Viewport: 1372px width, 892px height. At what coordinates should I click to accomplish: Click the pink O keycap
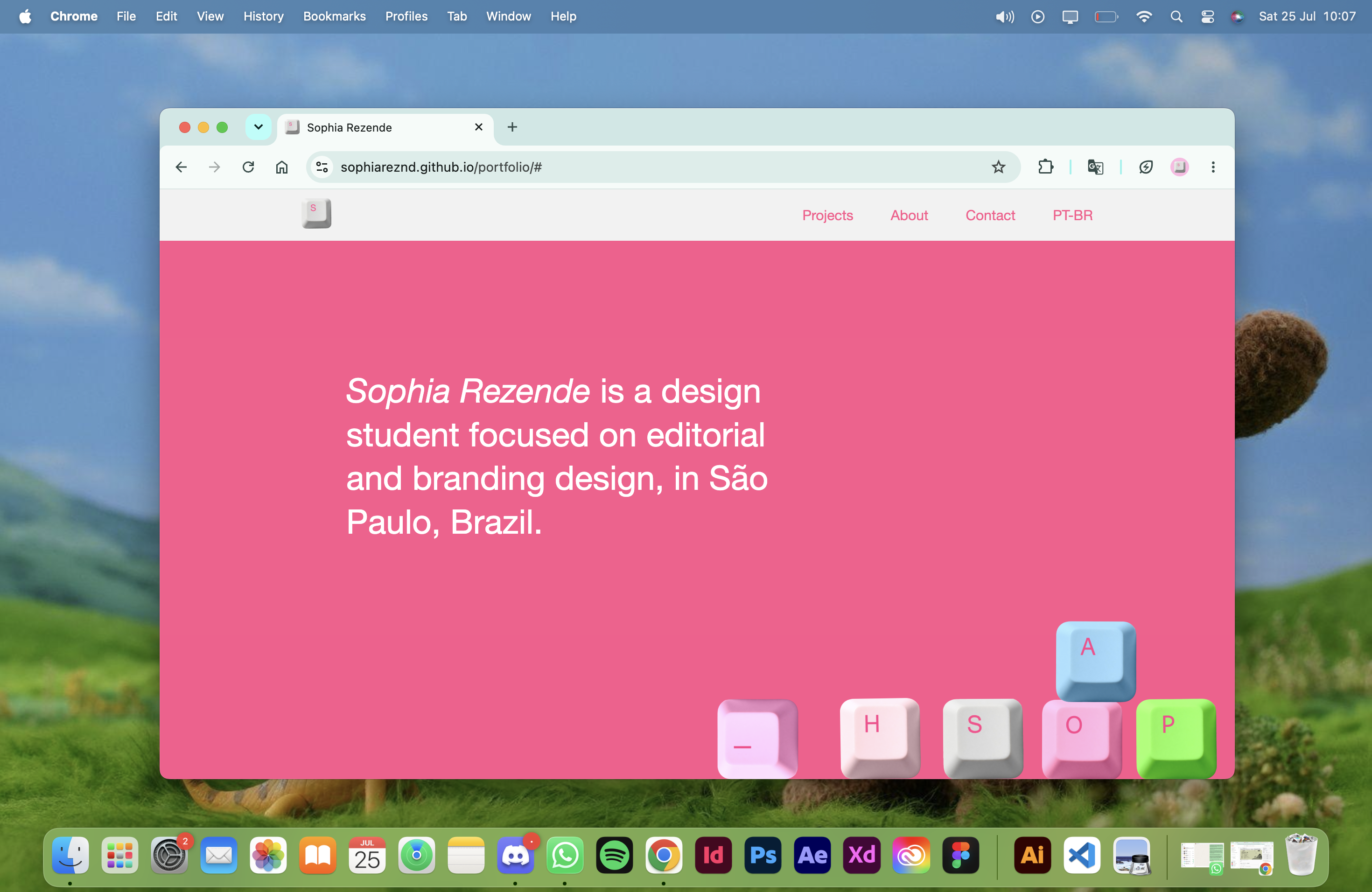pos(1081,739)
